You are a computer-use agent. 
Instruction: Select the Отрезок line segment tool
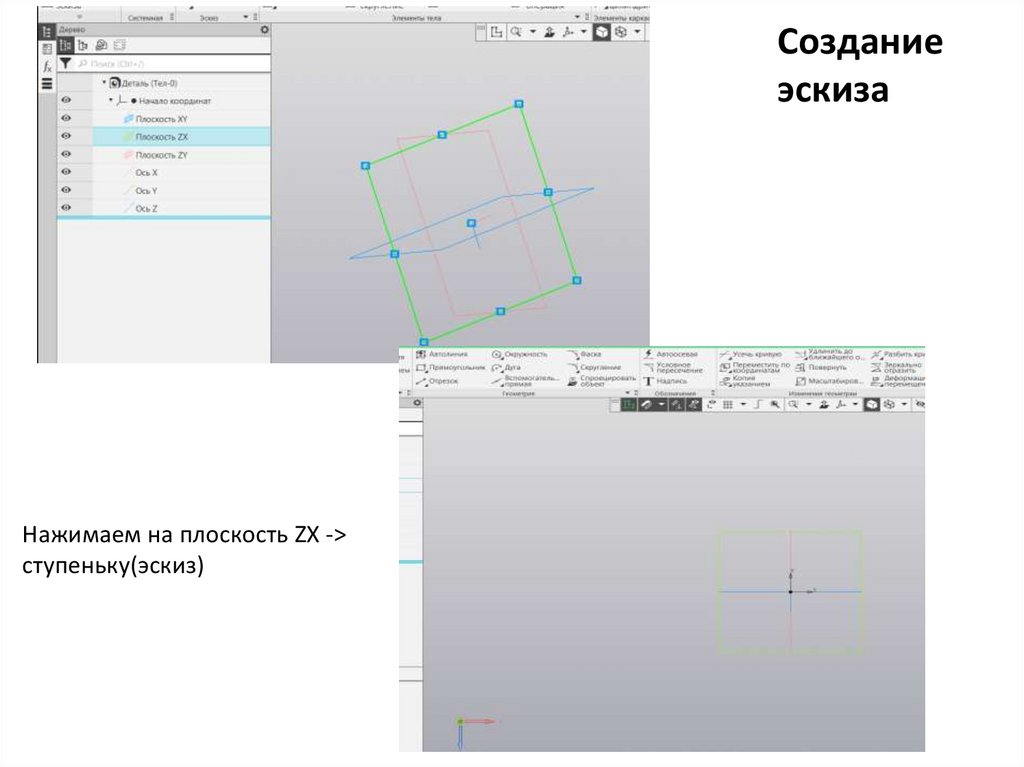(x=437, y=381)
